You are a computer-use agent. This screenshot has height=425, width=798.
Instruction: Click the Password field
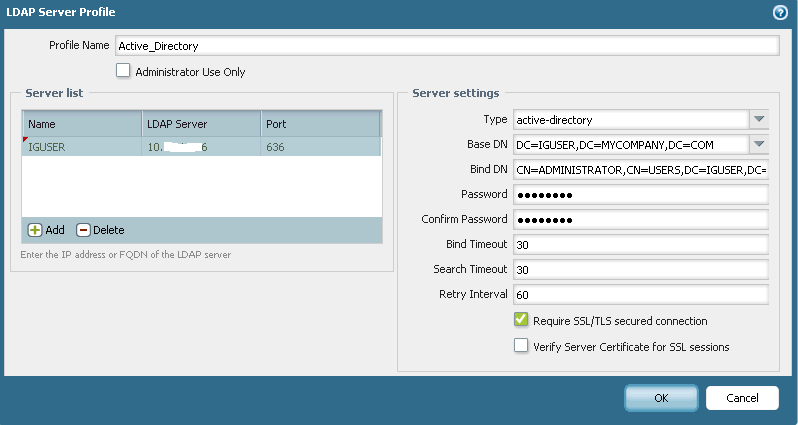pos(639,194)
